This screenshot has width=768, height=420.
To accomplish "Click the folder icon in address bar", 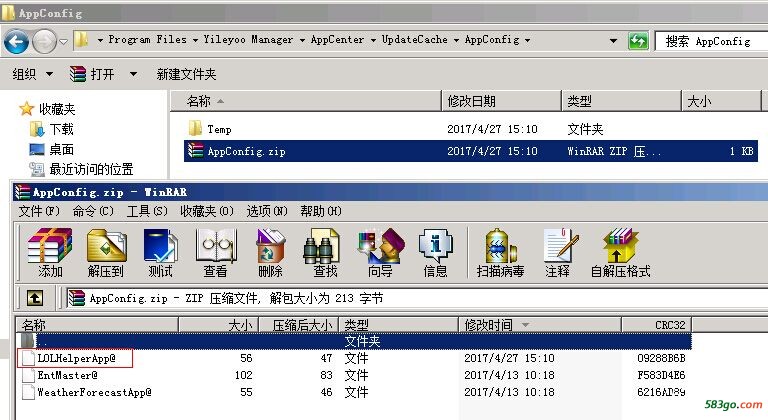I will 81,40.
